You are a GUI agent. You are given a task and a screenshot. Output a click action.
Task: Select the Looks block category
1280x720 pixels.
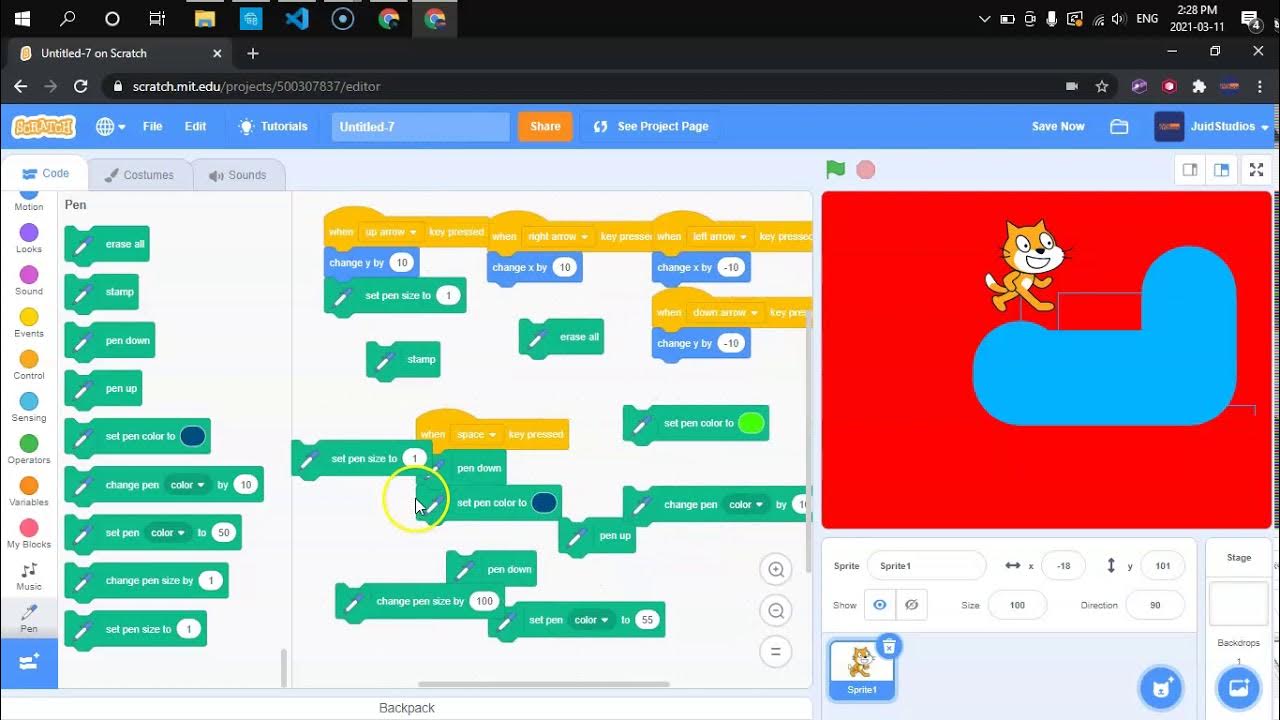point(29,239)
